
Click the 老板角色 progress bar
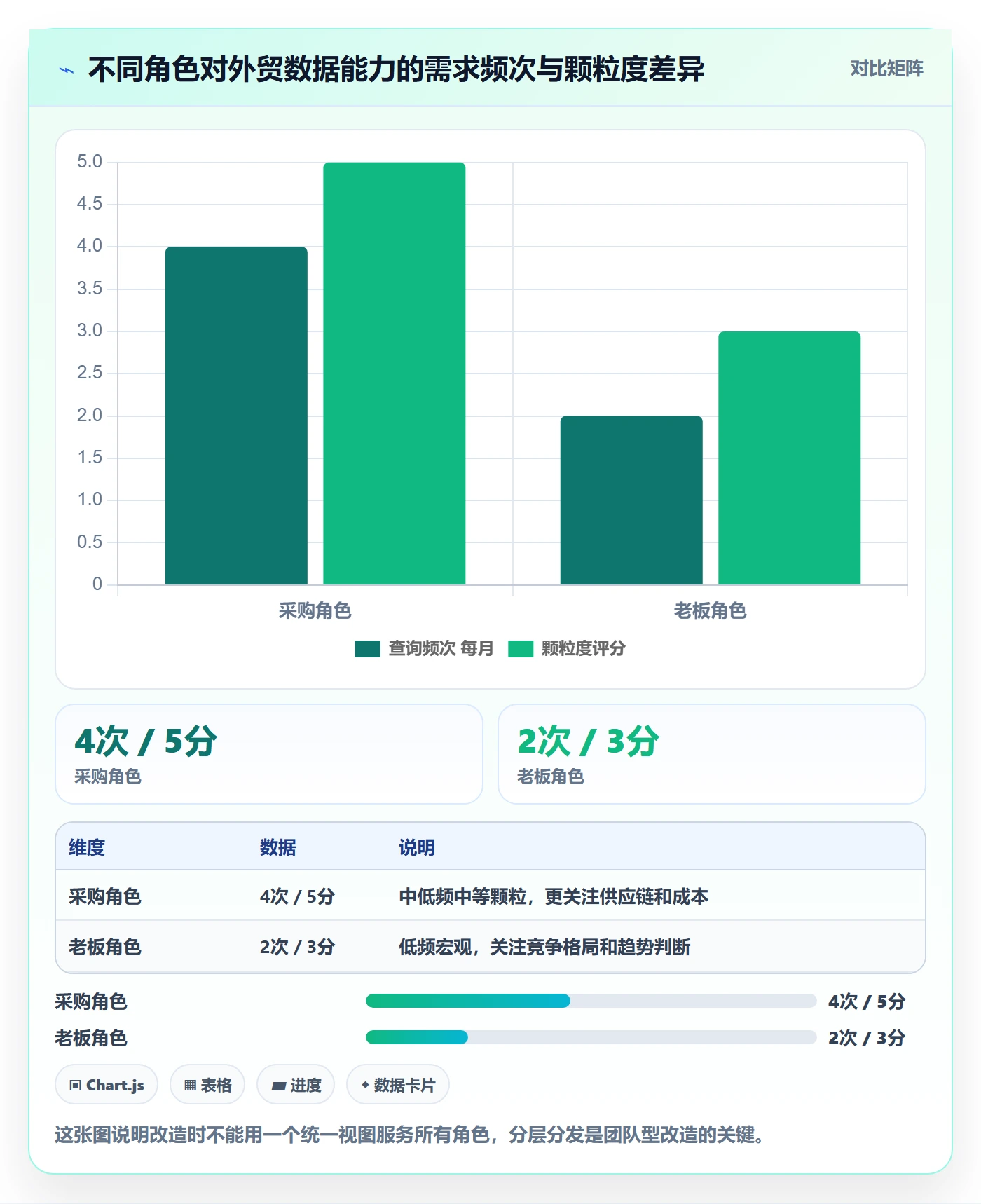click(x=591, y=1037)
